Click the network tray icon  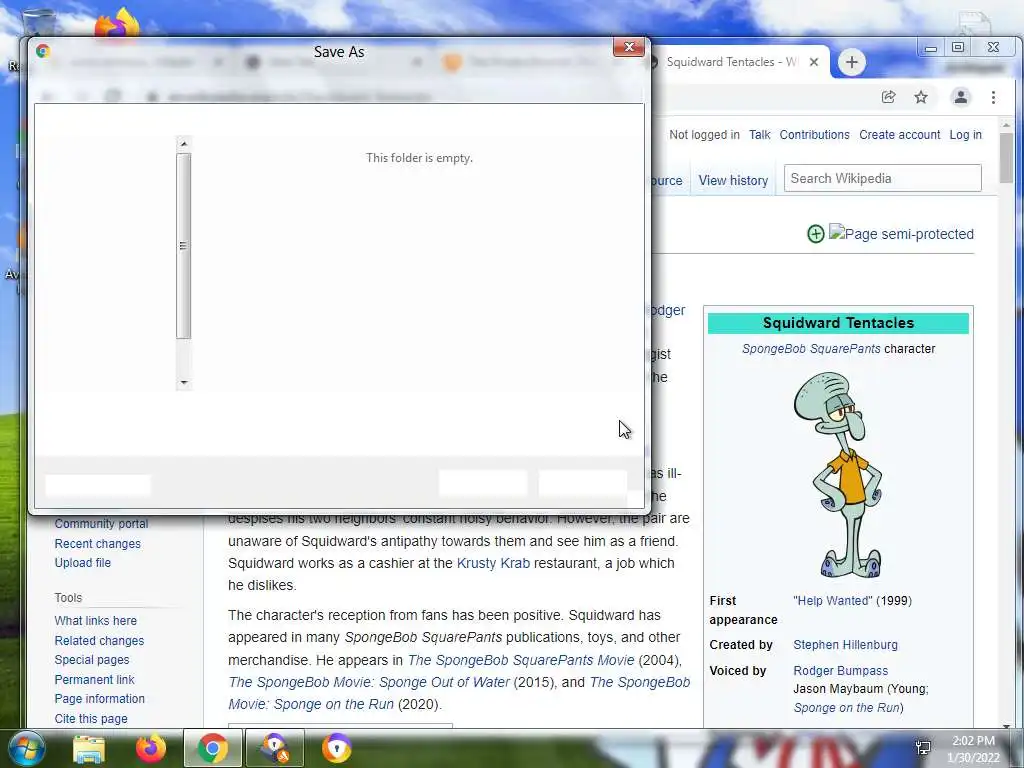pyautogui.click(x=923, y=747)
